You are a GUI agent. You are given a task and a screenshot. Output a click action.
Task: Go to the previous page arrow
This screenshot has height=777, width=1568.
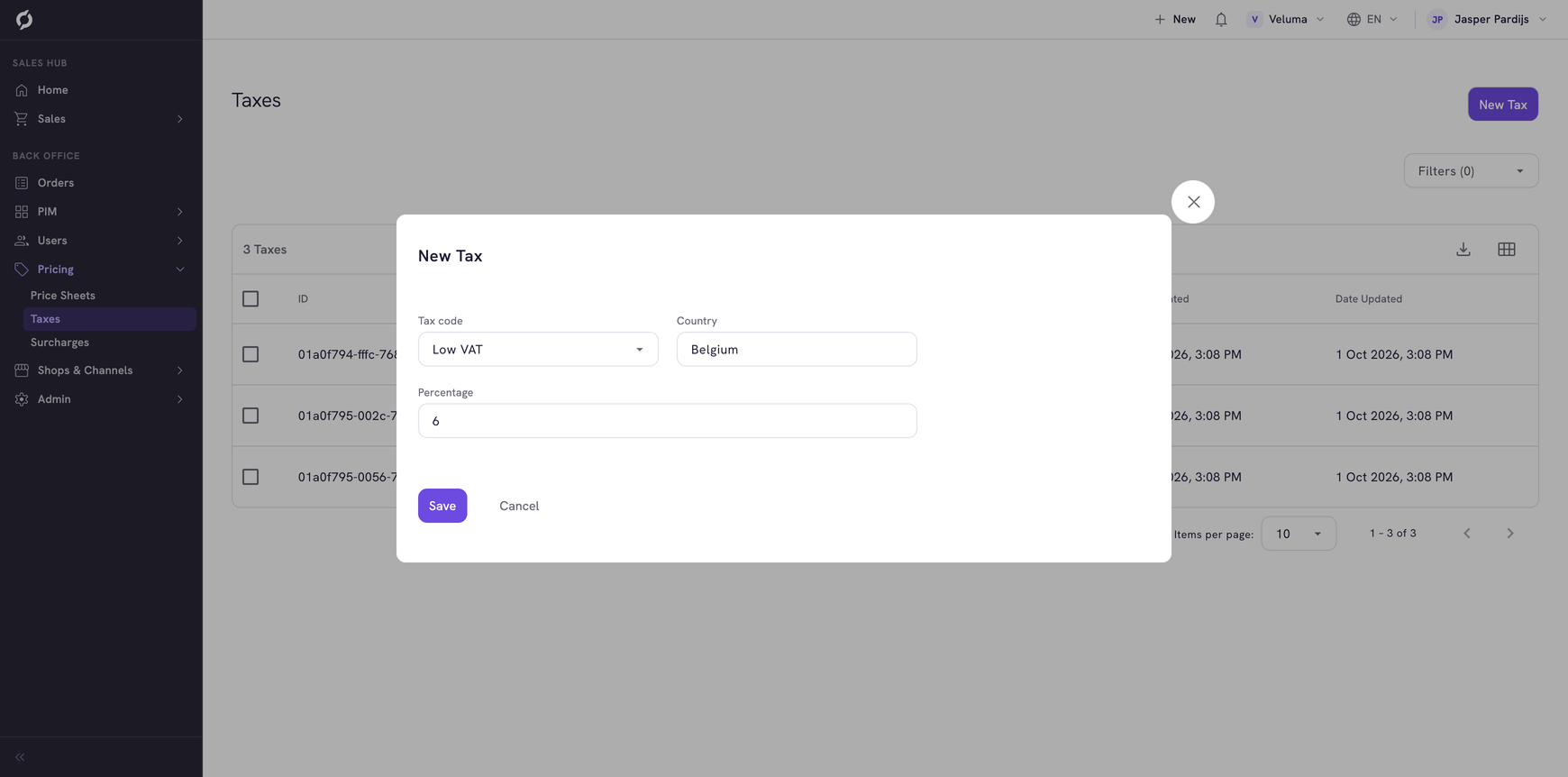point(1467,534)
